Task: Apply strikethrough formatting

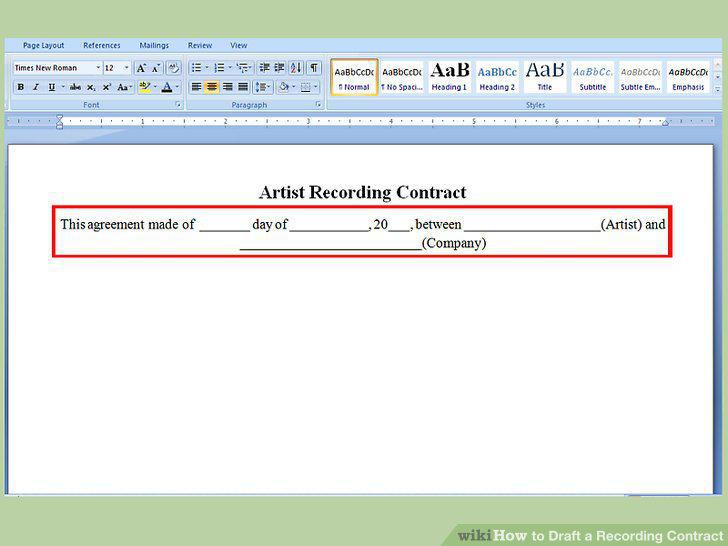Action: tap(75, 87)
